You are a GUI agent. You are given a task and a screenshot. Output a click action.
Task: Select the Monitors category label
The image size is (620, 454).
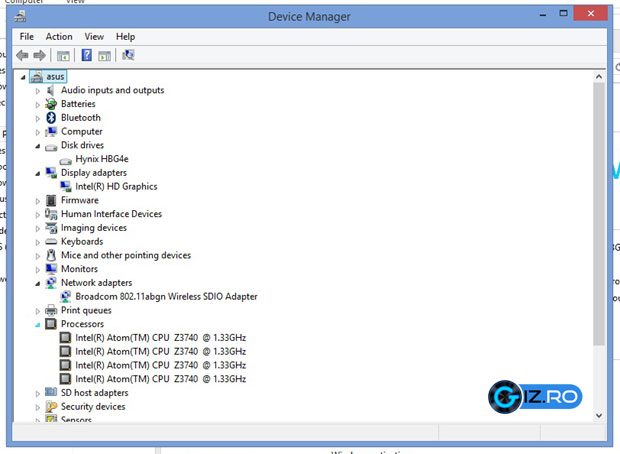pyautogui.click(x=79, y=269)
